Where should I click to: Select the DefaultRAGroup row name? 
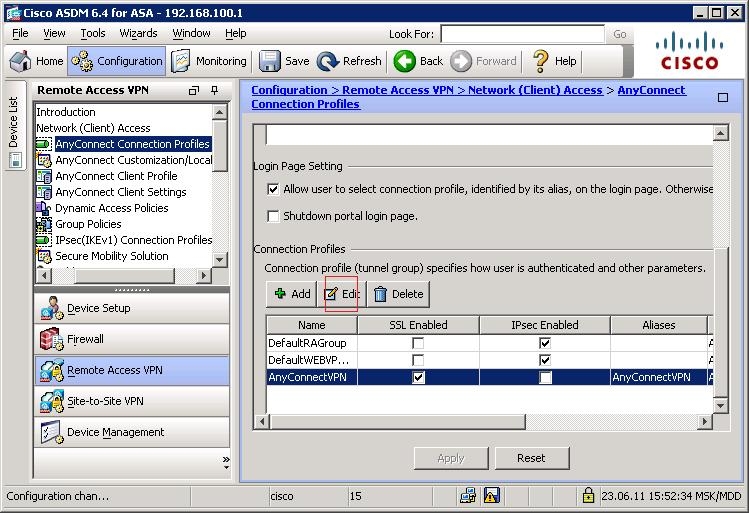click(x=311, y=343)
